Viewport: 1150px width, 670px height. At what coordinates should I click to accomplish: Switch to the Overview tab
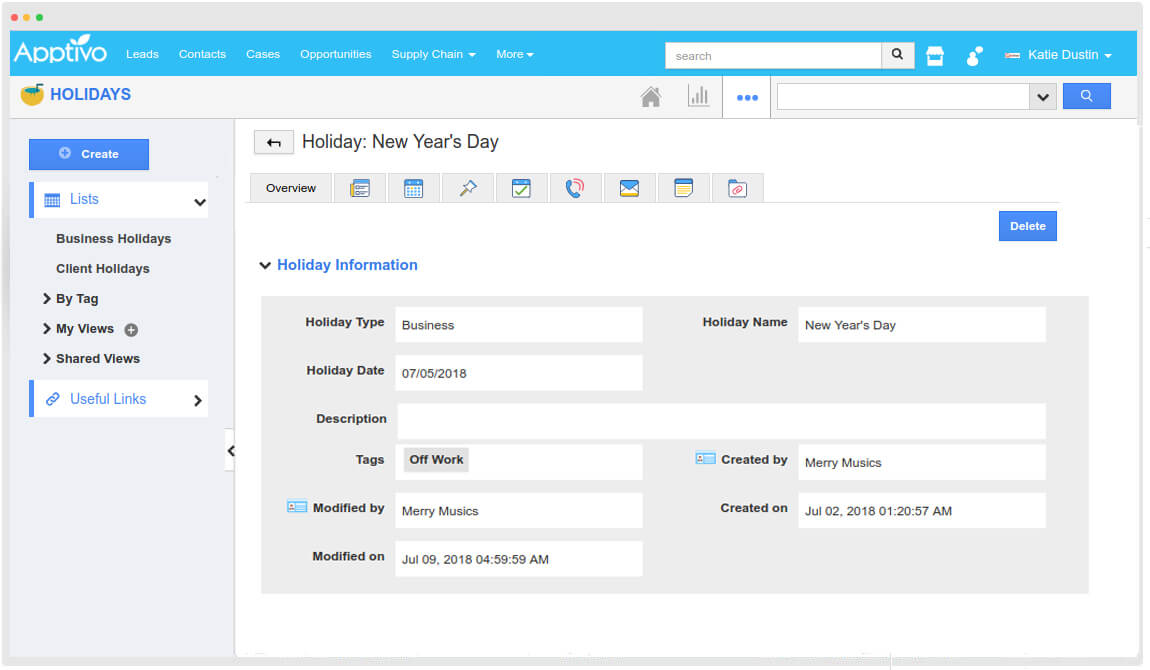coord(291,188)
